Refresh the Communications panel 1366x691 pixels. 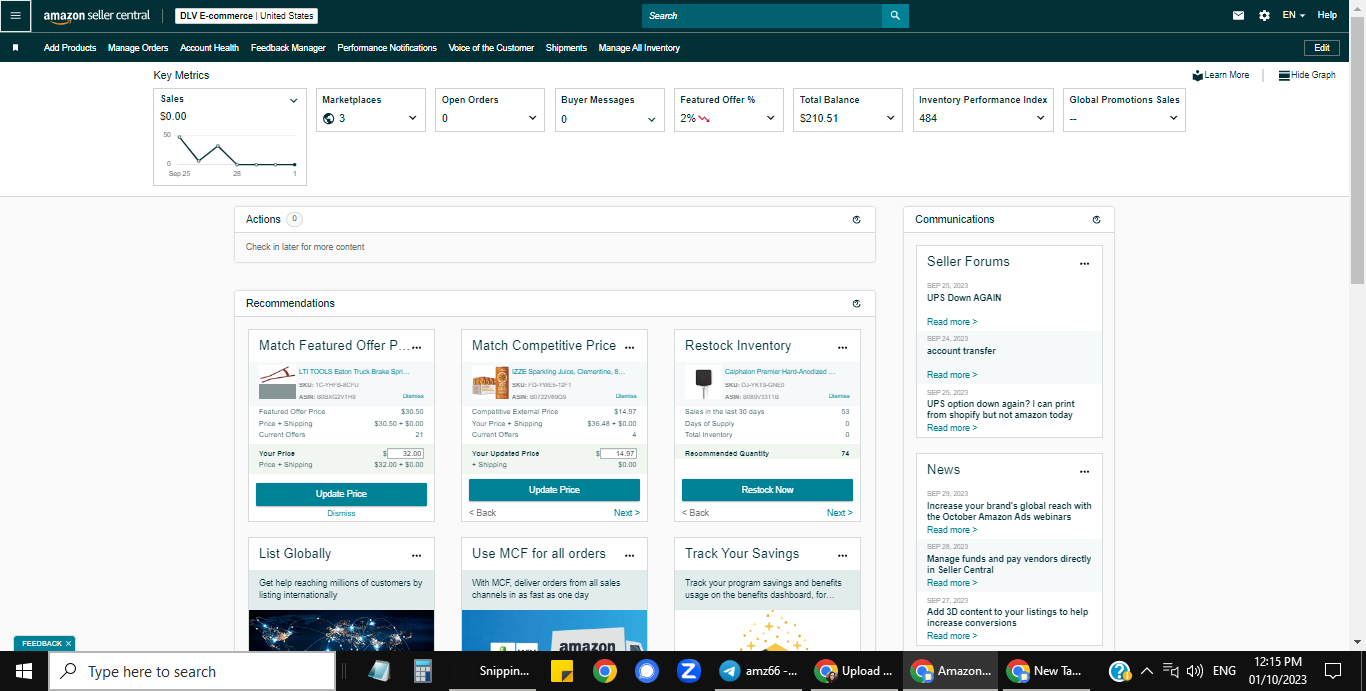click(x=1096, y=220)
